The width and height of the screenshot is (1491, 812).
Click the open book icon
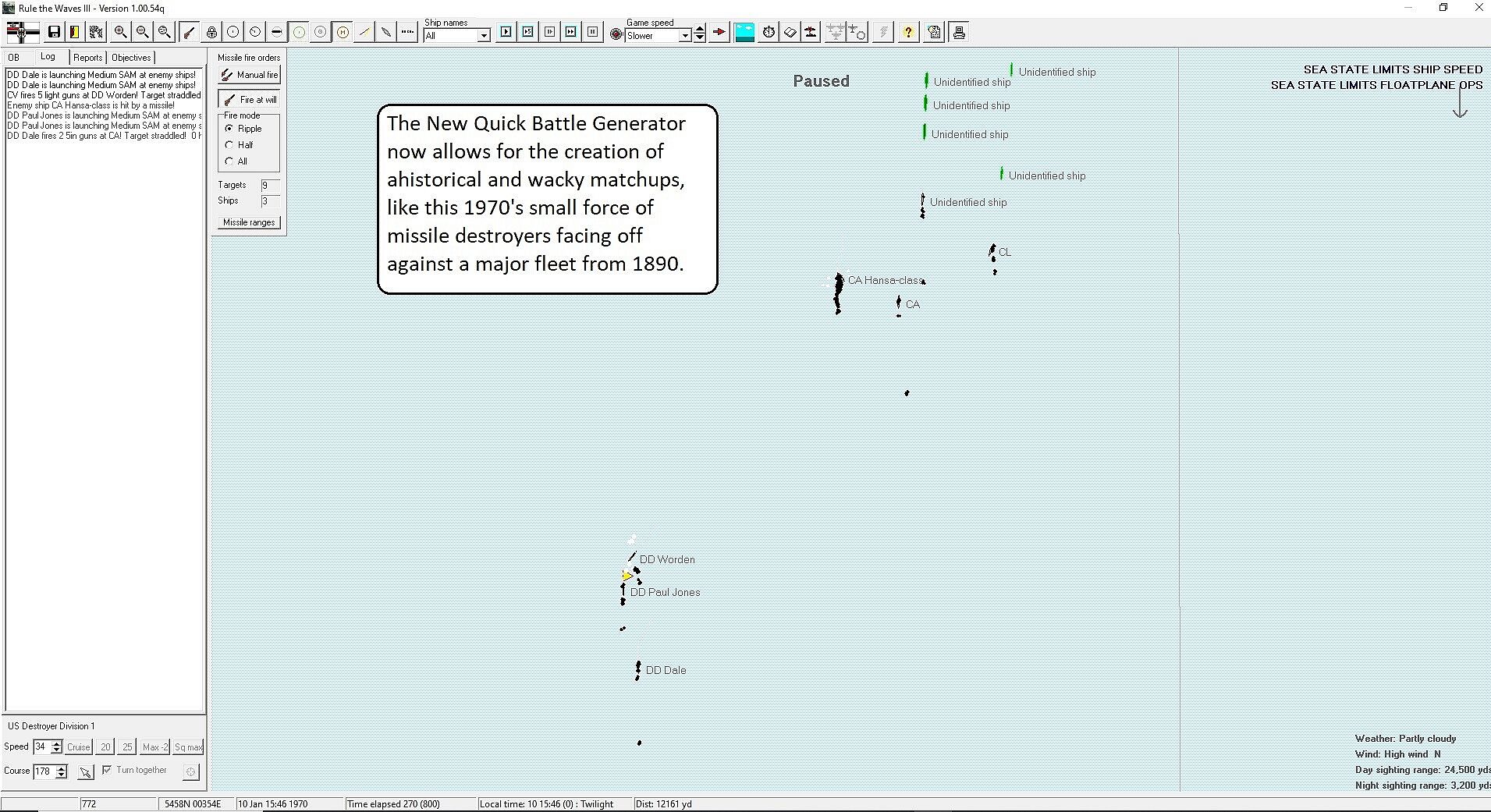click(x=790, y=32)
